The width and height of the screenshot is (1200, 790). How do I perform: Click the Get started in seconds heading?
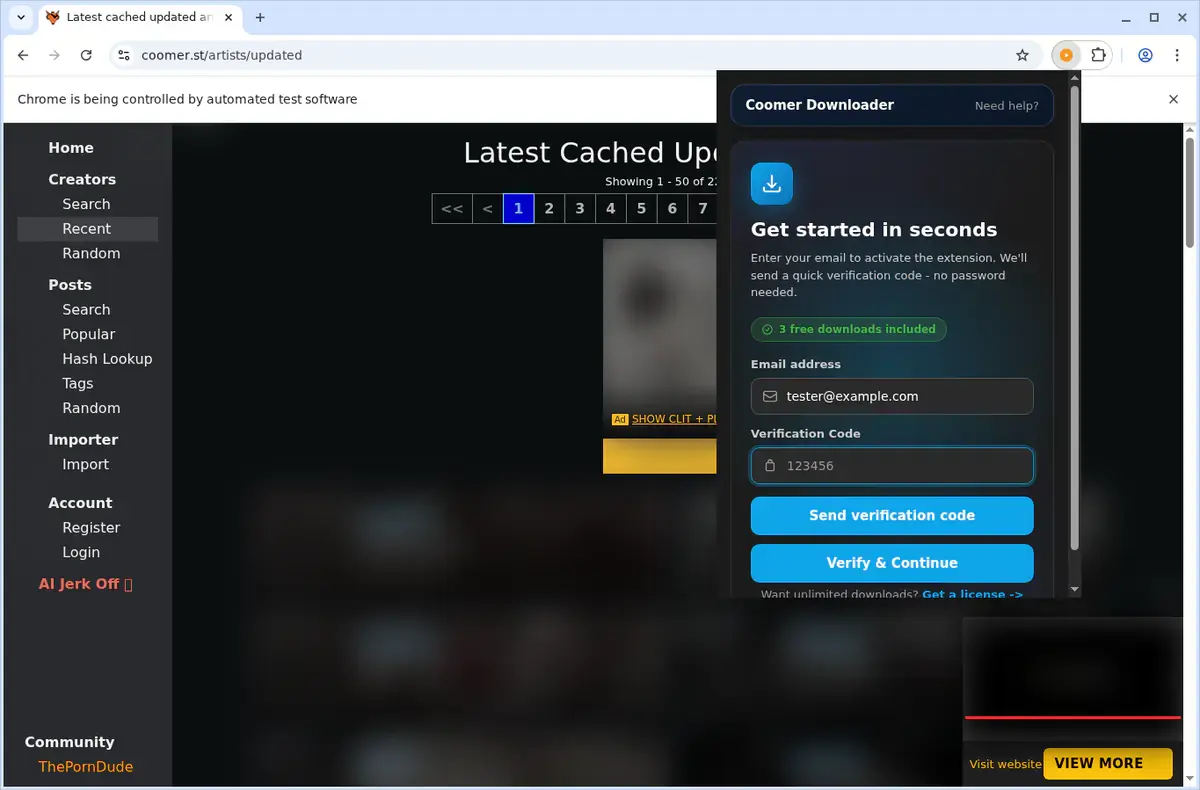[x=874, y=230]
